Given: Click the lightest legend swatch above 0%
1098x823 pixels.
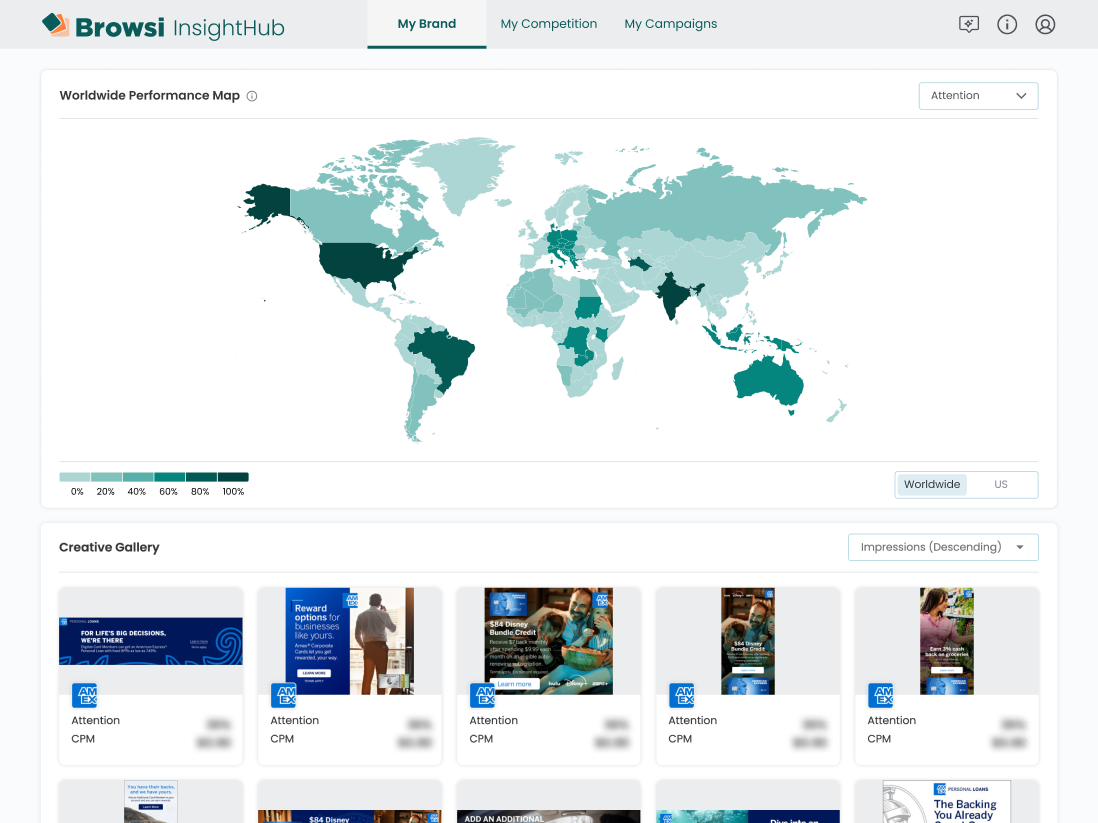Looking at the screenshot, I should point(75,477).
